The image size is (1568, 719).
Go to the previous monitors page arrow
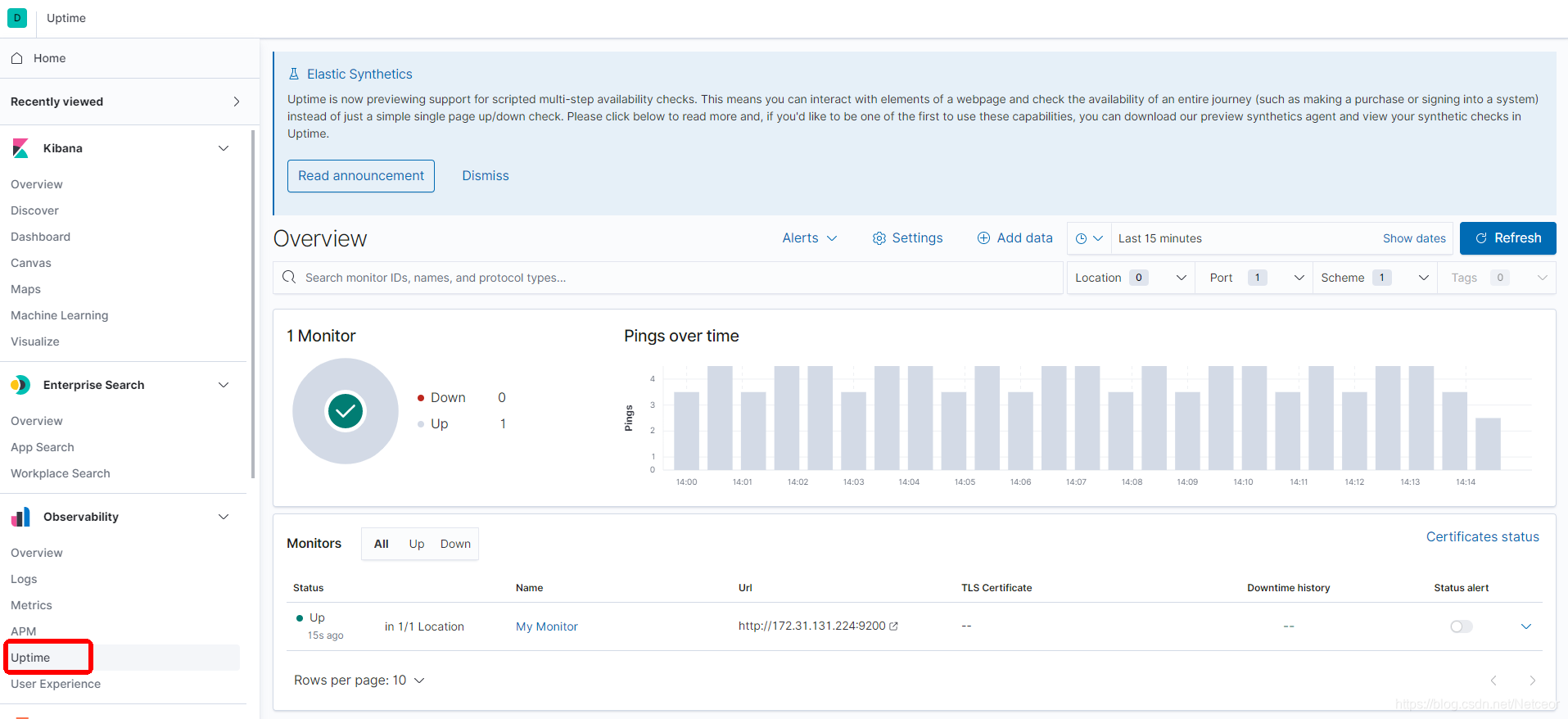click(1493, 681)
